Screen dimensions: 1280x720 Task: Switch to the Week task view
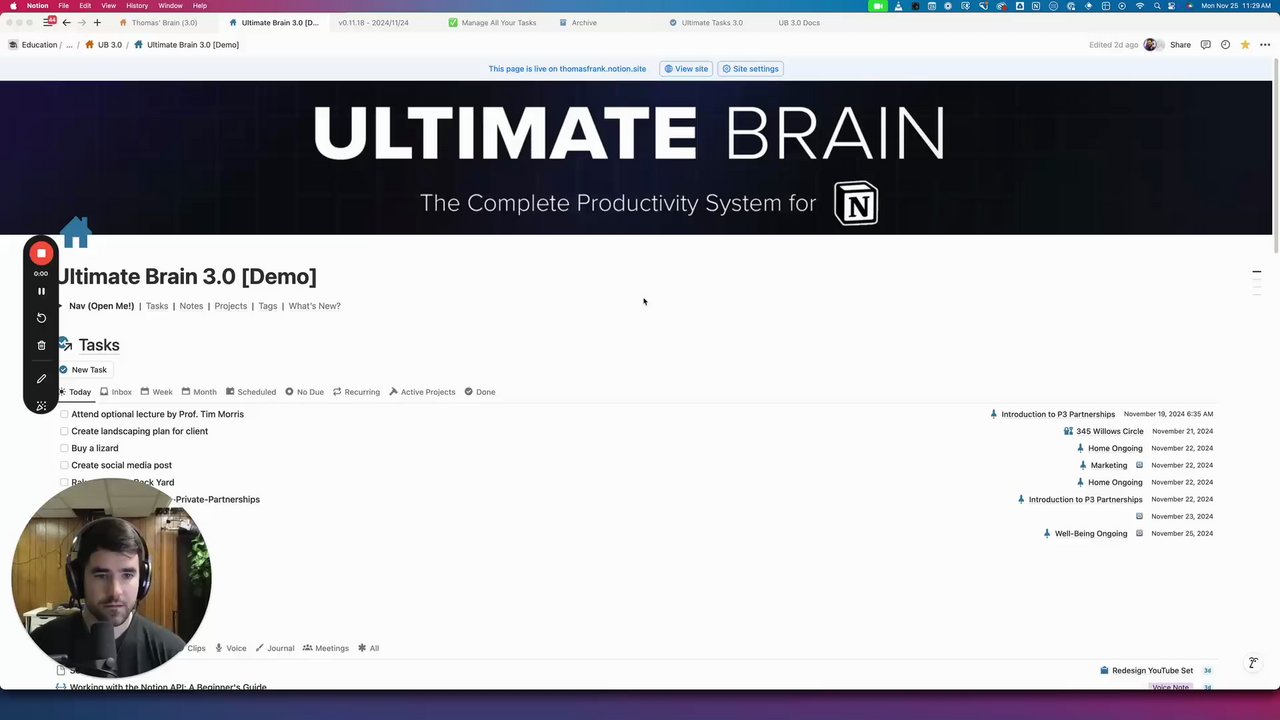[156, 392]
